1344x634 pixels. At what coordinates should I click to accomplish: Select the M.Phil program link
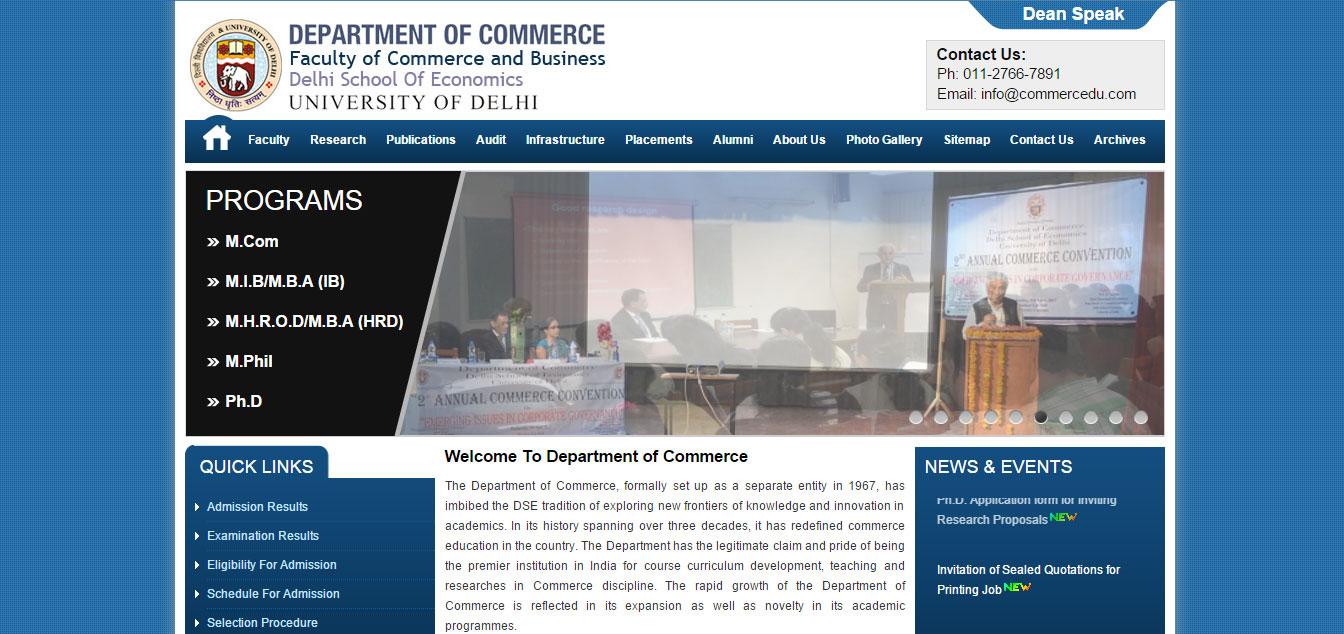[x=249, y=361]
